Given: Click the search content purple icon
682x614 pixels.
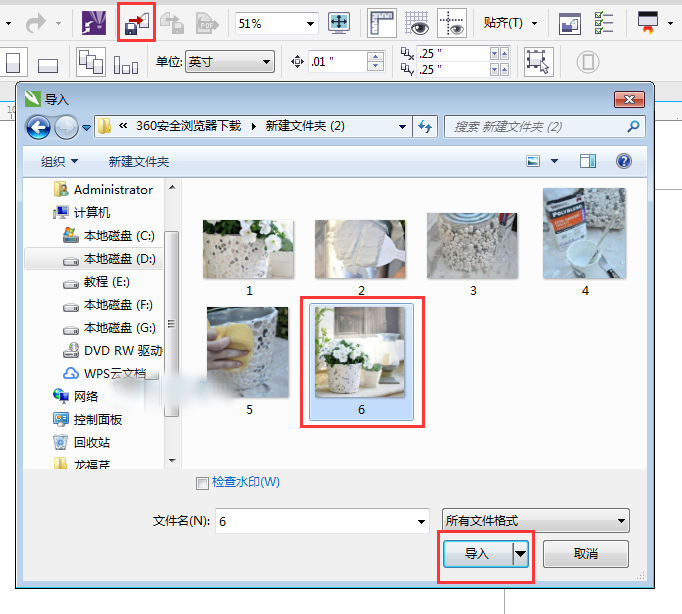Looking at the screenshot, I should click(94, 23).
